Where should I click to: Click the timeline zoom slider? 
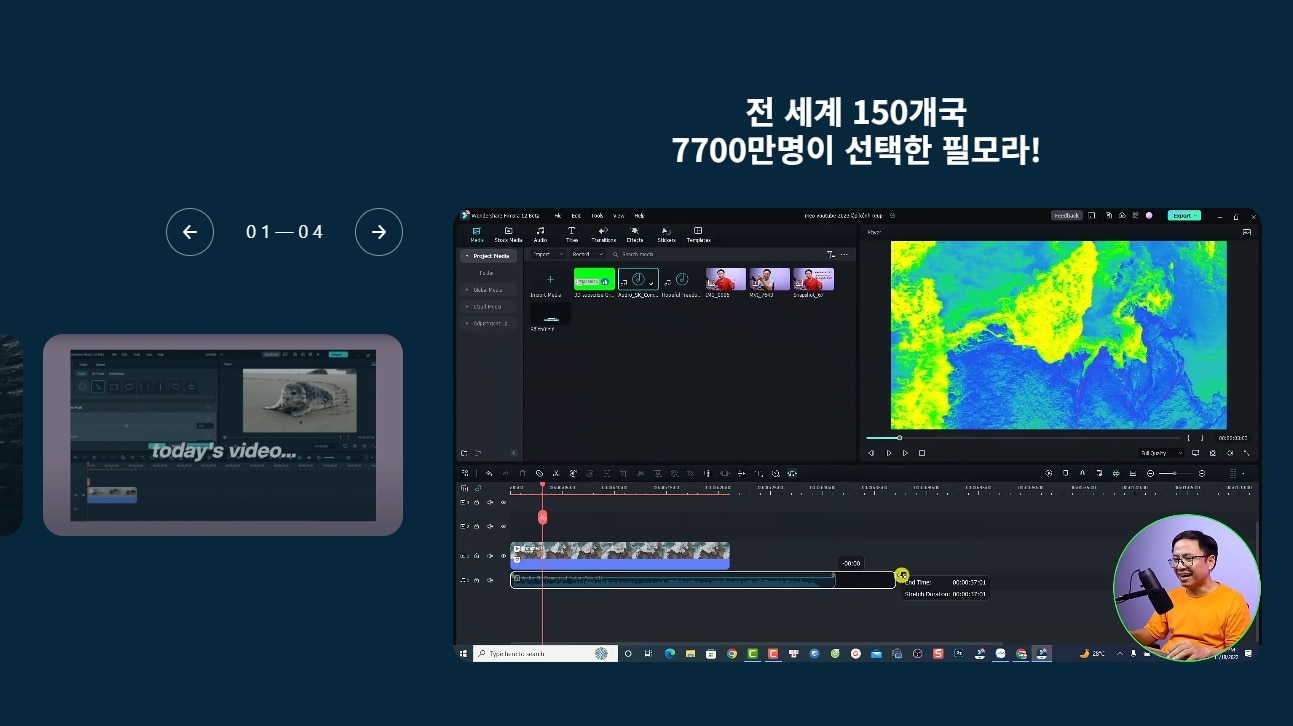coord(1176,473)
